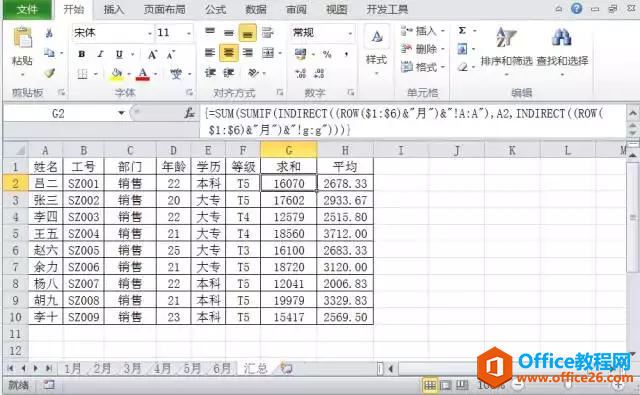Increase the cell indent
Viewport: 640px width, 395px height.
pos(228,73)
